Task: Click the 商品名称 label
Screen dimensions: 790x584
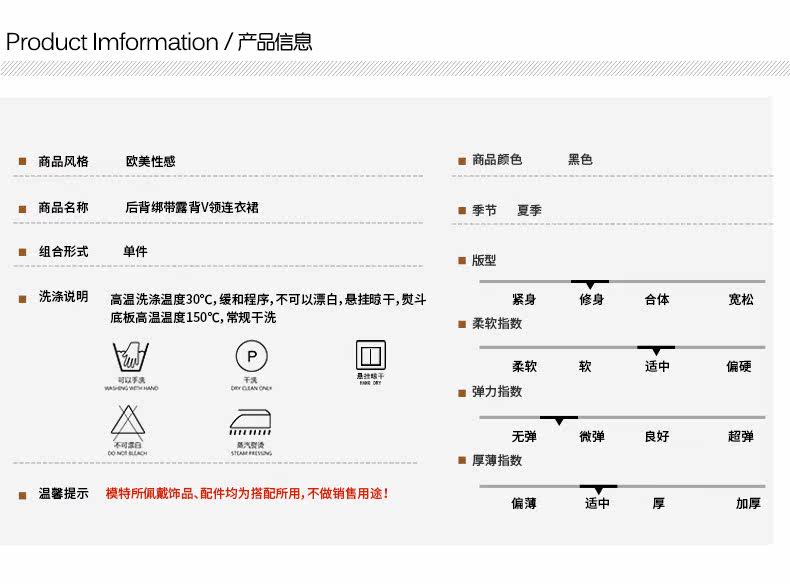Action: coord(63,207)
